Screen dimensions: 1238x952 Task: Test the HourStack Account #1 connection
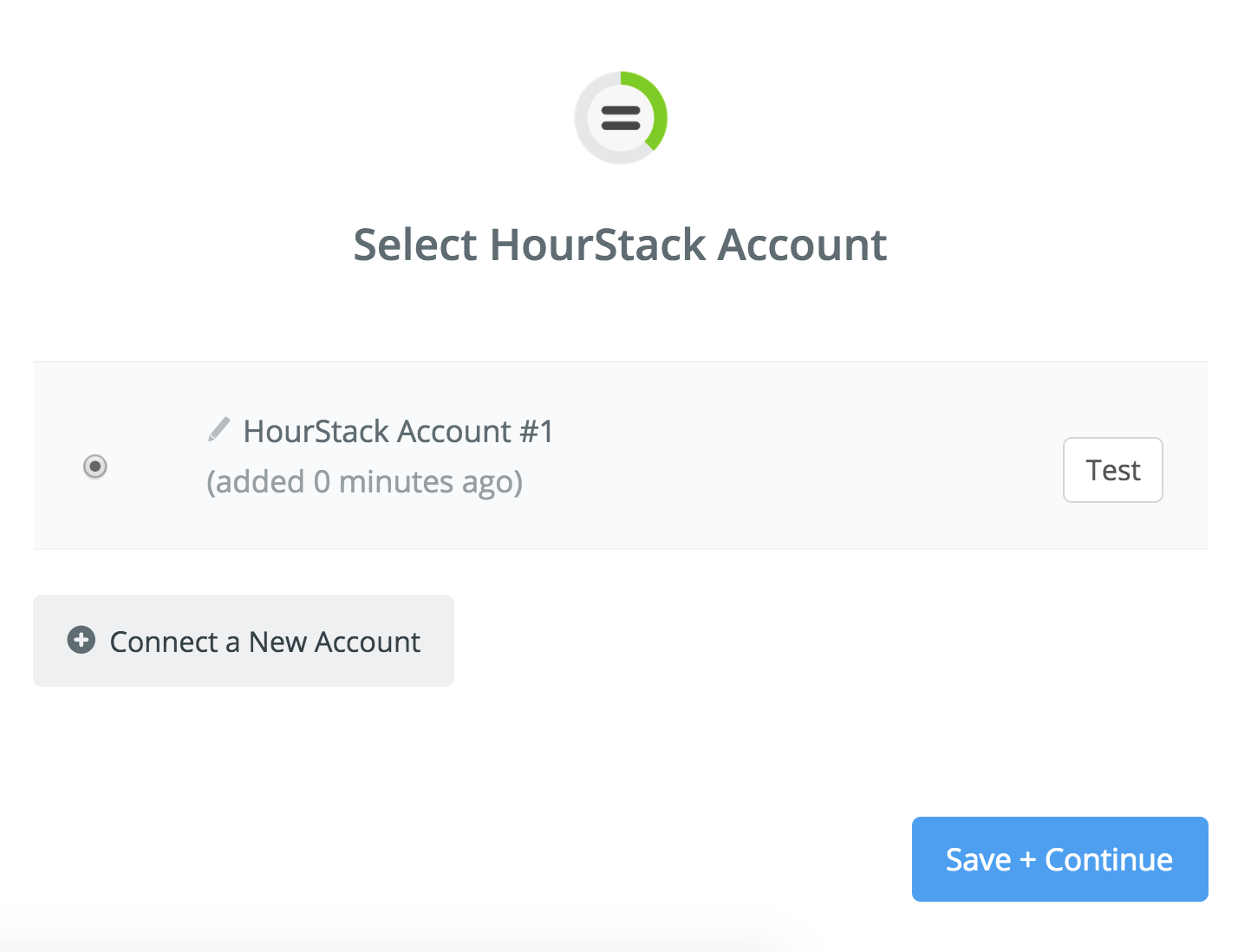pos(1113,470)
